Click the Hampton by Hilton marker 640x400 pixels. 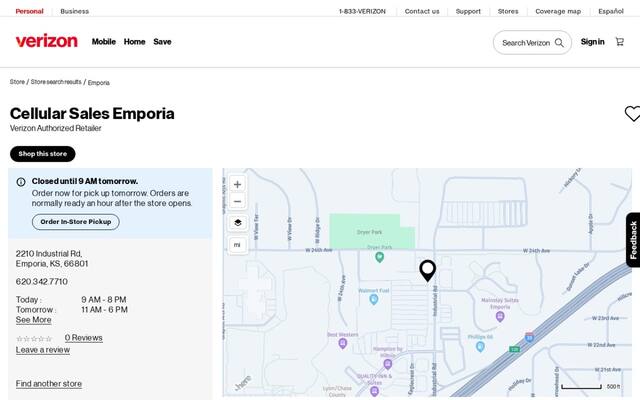coord(388,364)
